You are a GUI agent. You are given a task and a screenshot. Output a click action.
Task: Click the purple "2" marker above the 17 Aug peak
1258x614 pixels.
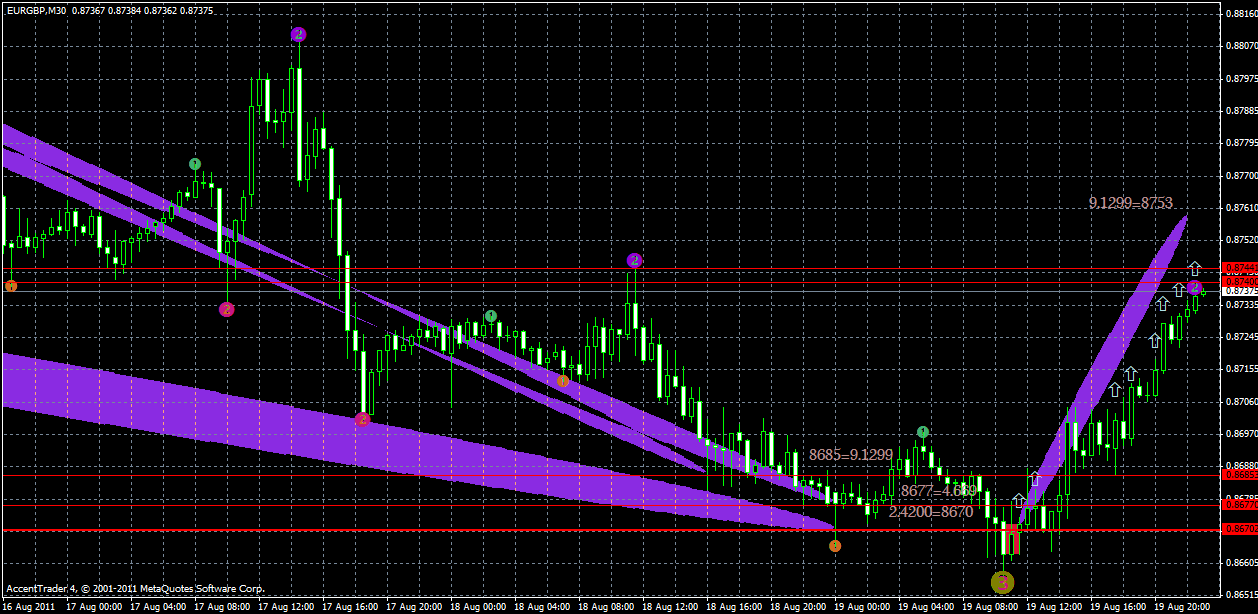(298, 33)
